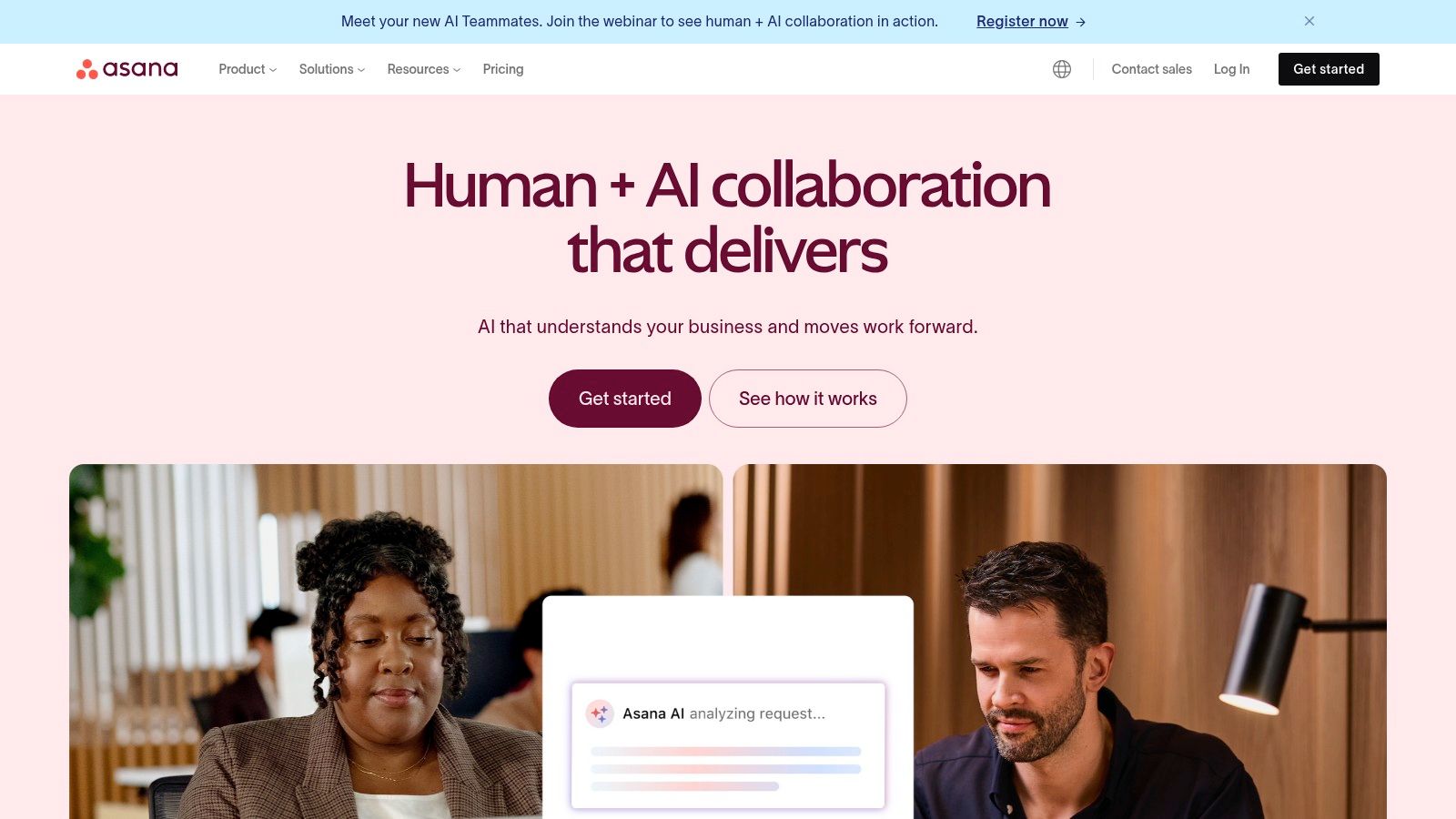The height and width of the screenshot is (819, 1456).
Task: Follow the Register now webinar link
Action: (1022, 21)
